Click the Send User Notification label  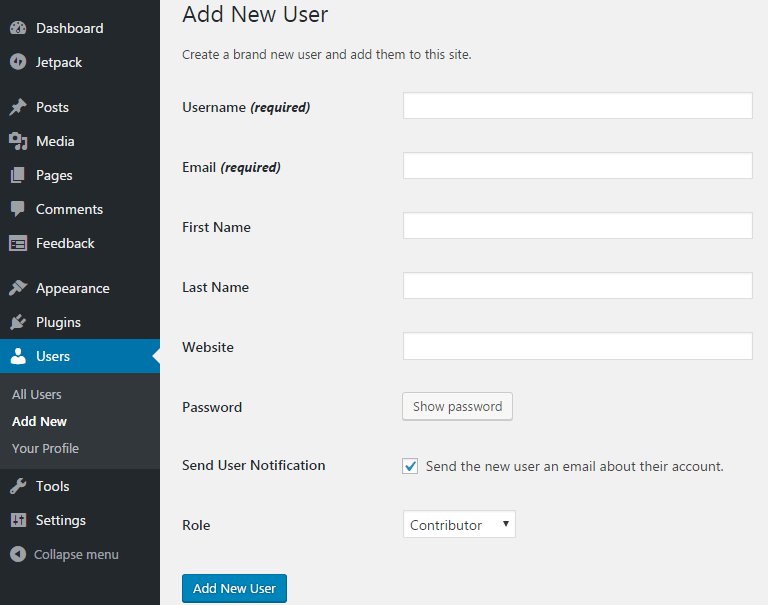click(x=254, y=465)
